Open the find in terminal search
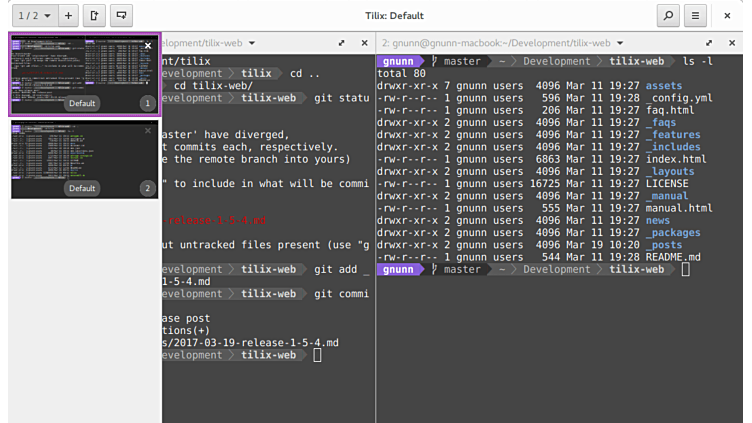Screen dimensions: 752x423 tap(667, 16)
